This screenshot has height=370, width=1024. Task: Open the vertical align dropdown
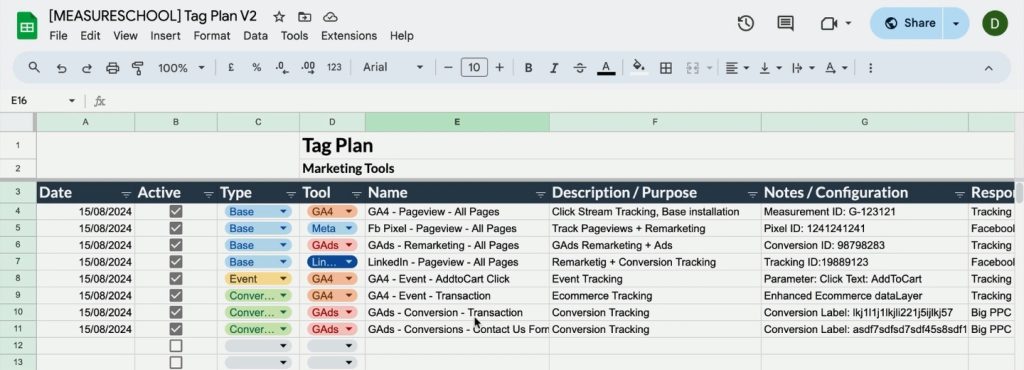771,68
